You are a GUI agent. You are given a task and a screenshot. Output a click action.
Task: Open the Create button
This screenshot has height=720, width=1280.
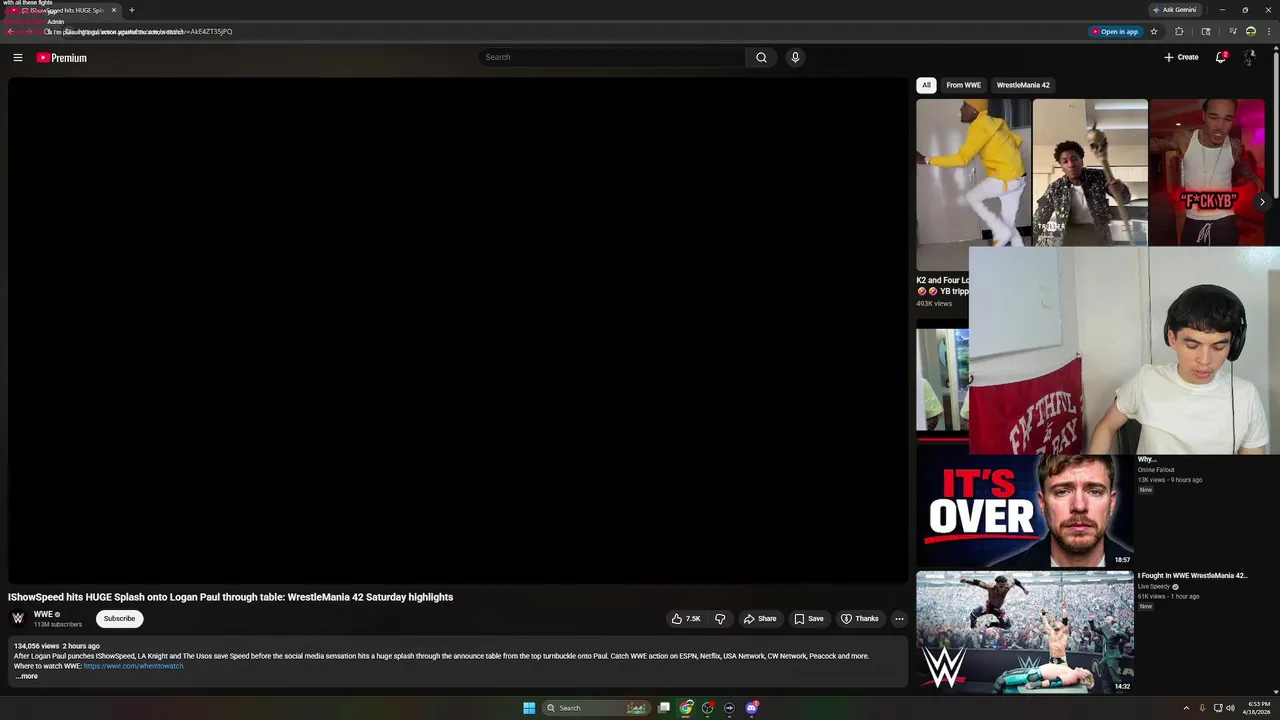1181,57
